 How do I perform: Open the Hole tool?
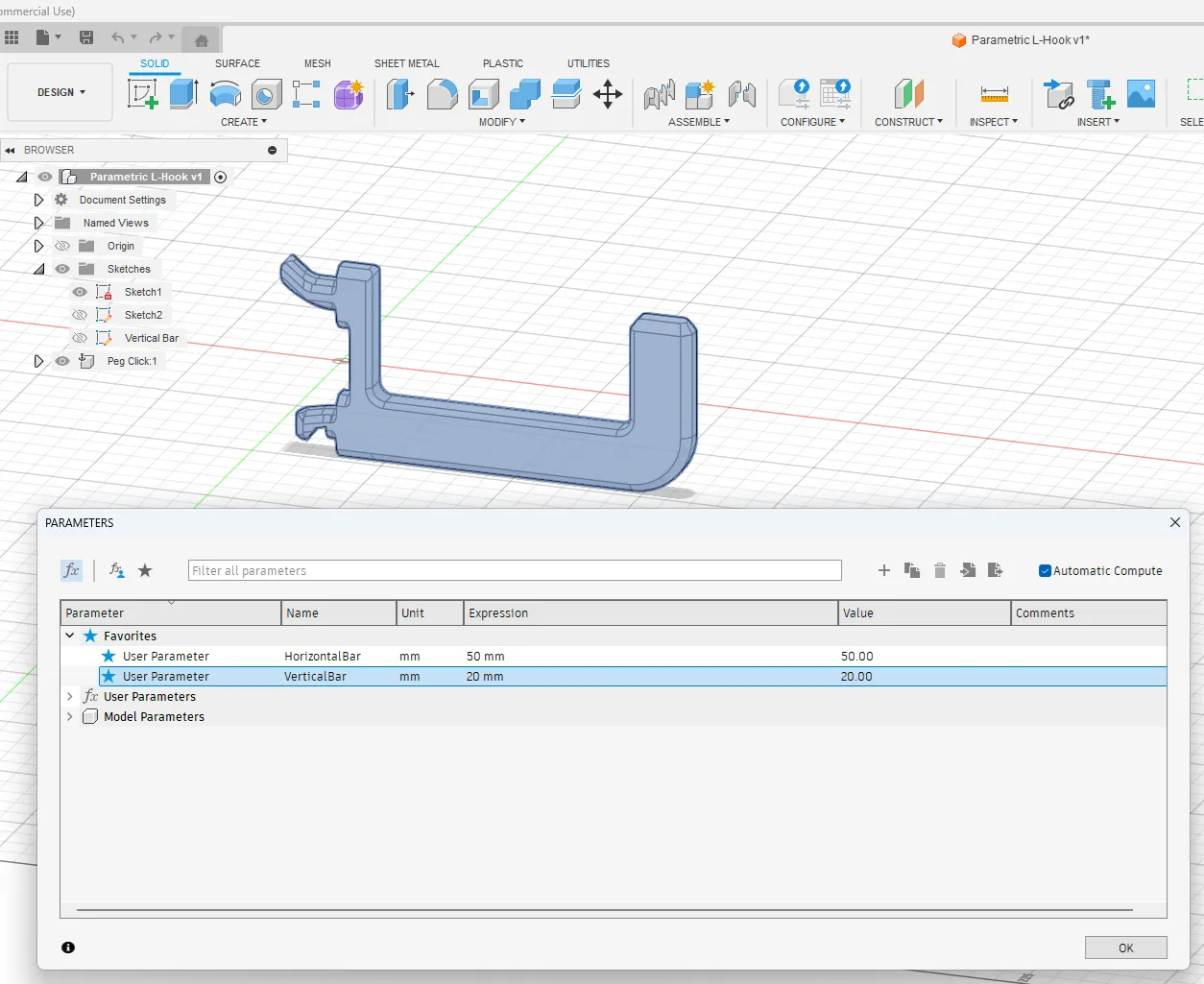coord(266,94)
